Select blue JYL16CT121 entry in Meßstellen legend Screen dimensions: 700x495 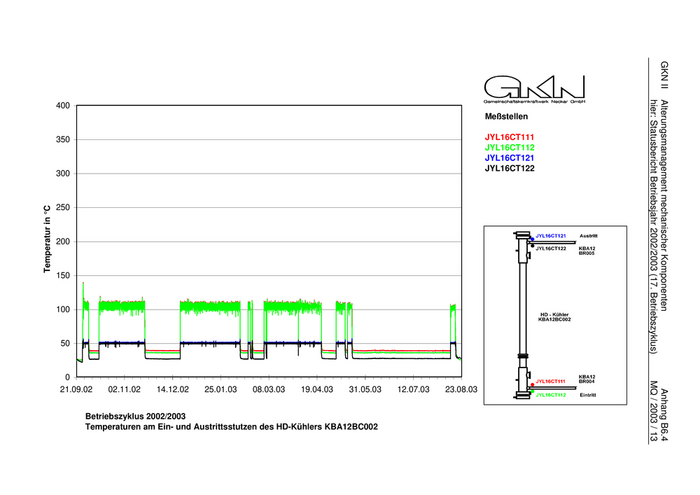coord(509,158)
